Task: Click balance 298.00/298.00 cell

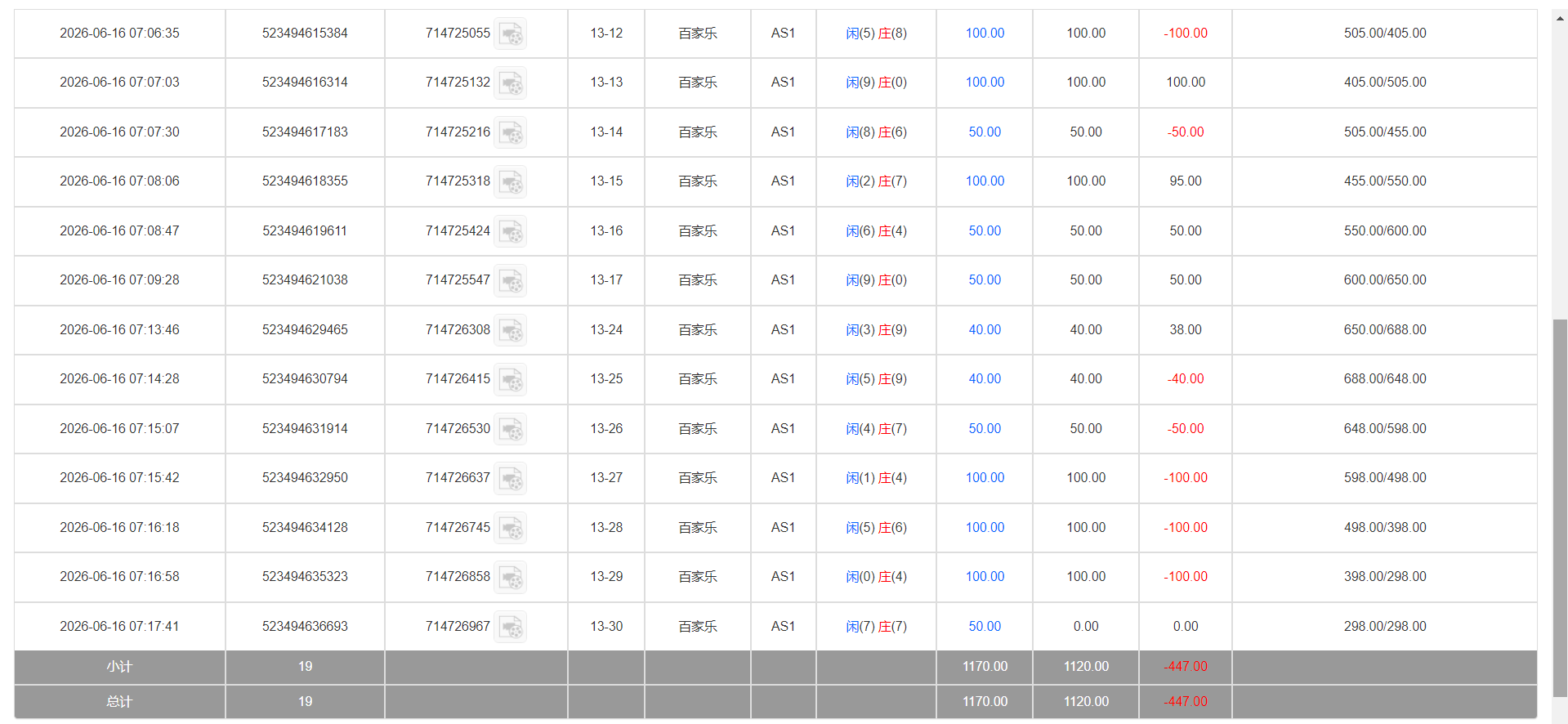Action: click(1385, 627)
